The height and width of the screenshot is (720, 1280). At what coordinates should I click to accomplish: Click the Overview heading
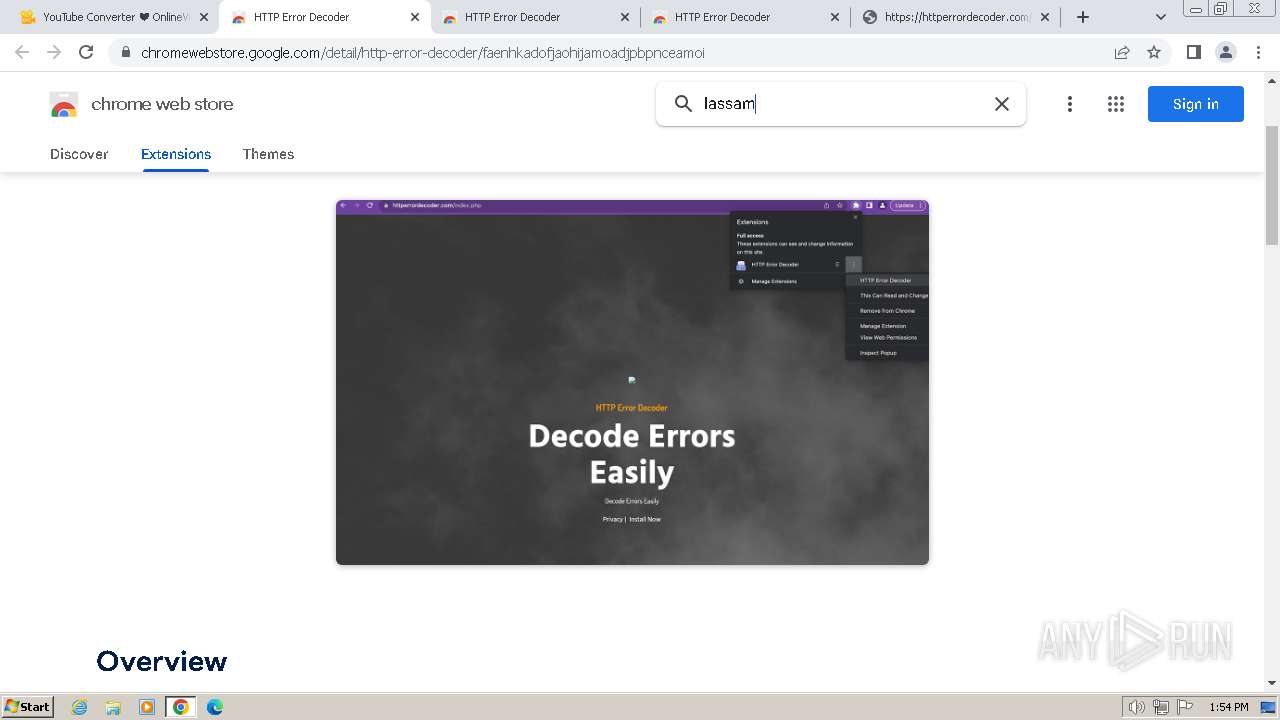pyautogui.click(x=162, y=661)
